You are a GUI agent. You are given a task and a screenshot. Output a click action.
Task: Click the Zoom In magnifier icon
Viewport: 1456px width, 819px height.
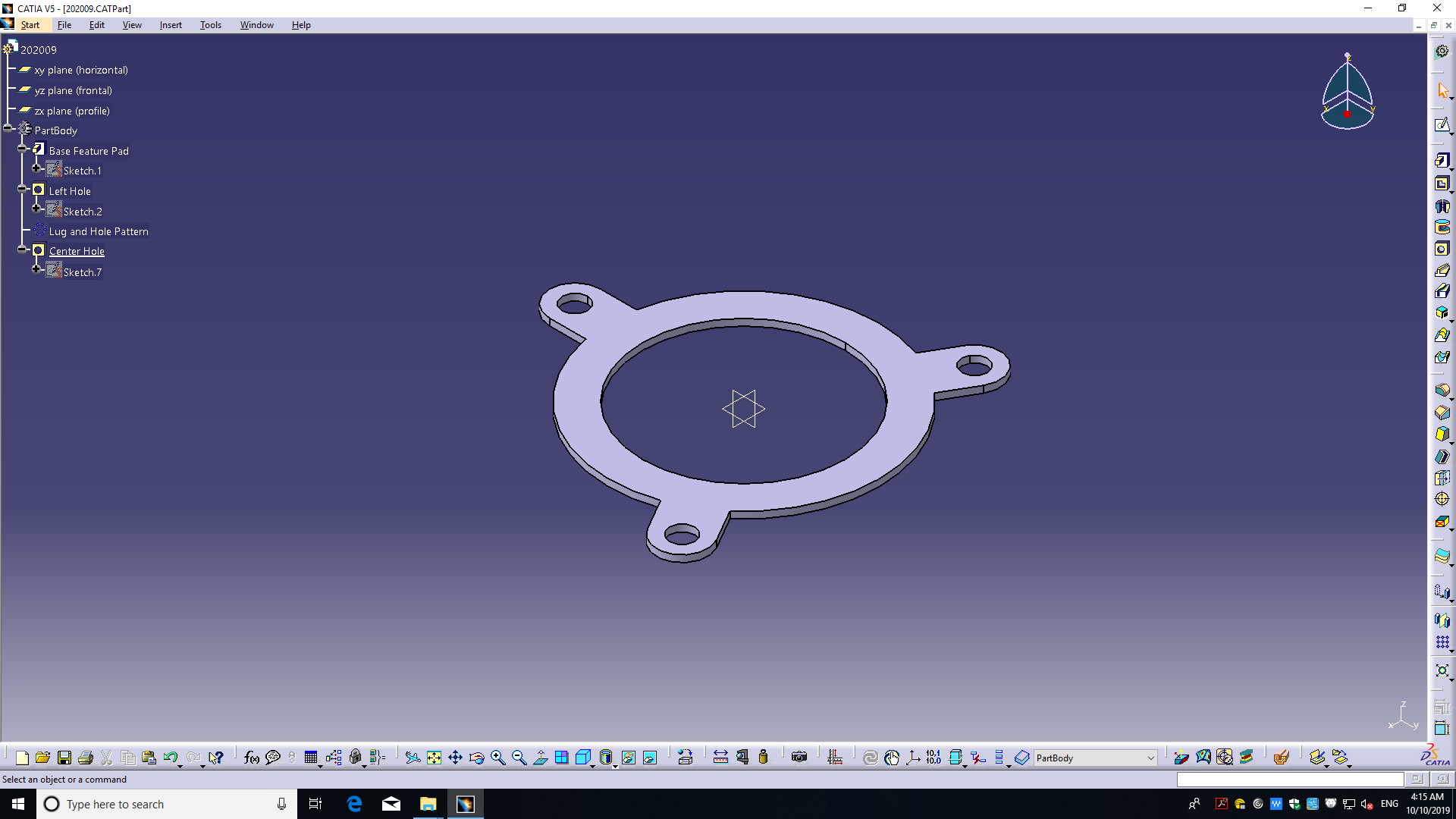coord(498,758)
